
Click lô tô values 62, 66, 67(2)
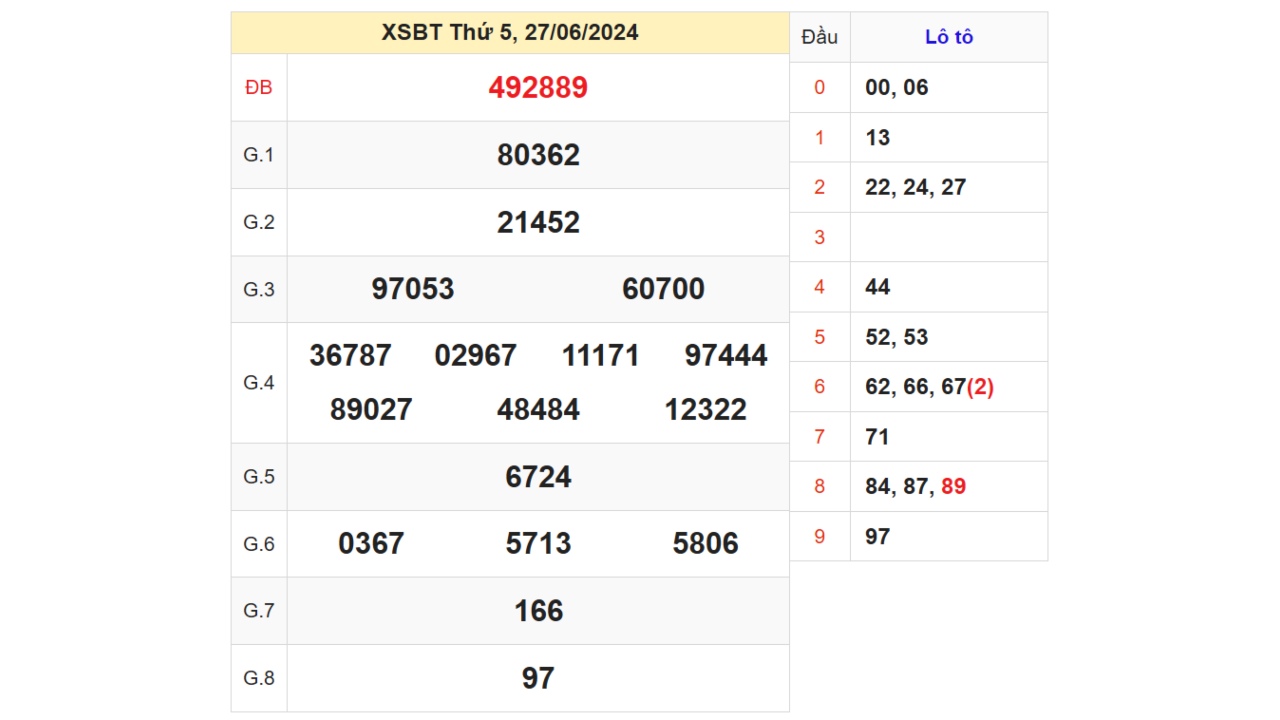point(930,387)
